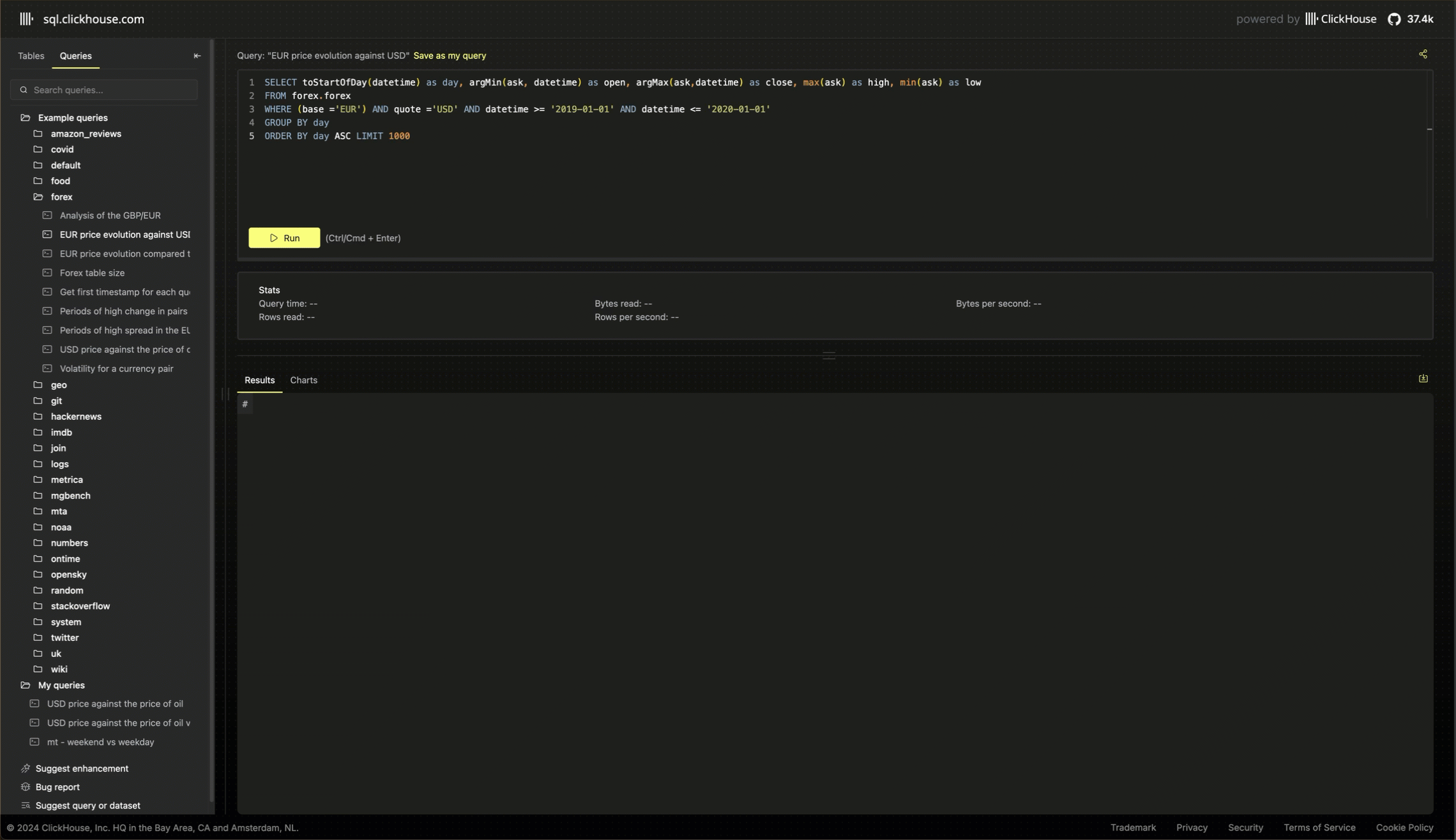Click the results pane resize handle
The image size is (1456, 840).
pos(828,356)
